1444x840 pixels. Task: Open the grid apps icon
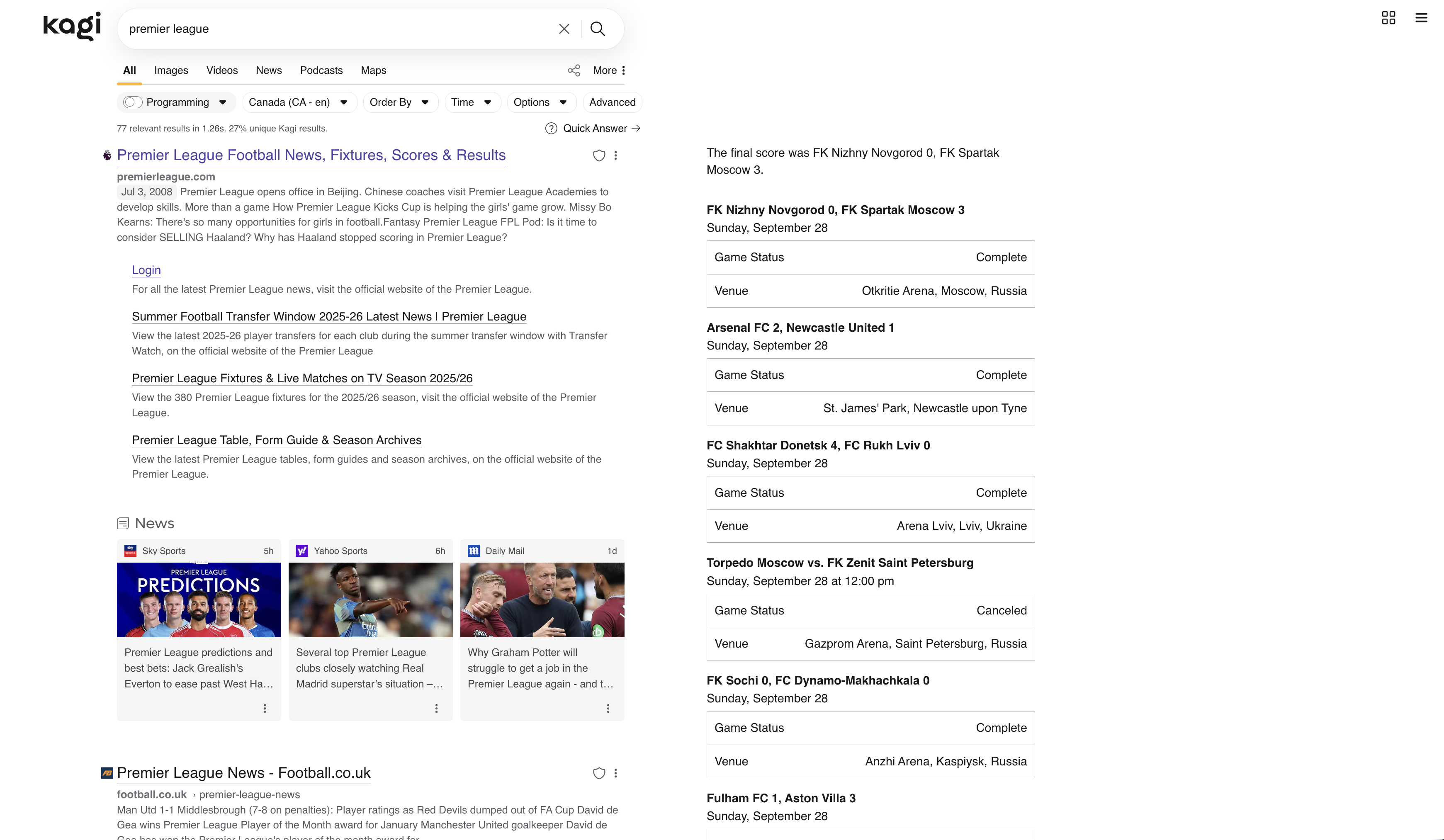pos(1388,18)
